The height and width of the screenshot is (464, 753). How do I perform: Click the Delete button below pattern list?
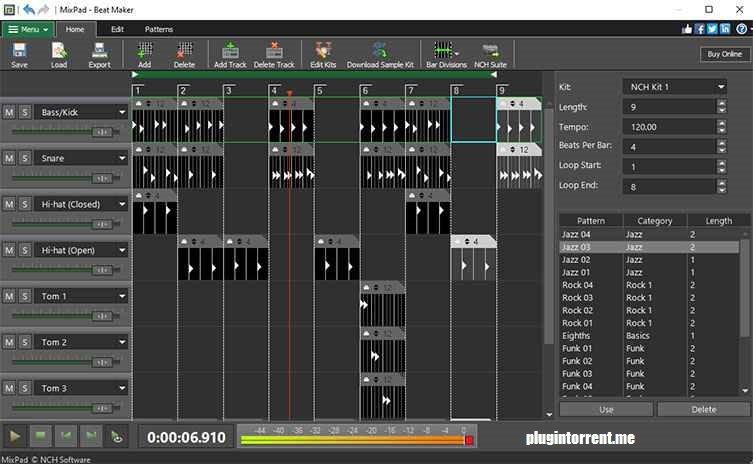pyautogui.click(x=704, y=409)
